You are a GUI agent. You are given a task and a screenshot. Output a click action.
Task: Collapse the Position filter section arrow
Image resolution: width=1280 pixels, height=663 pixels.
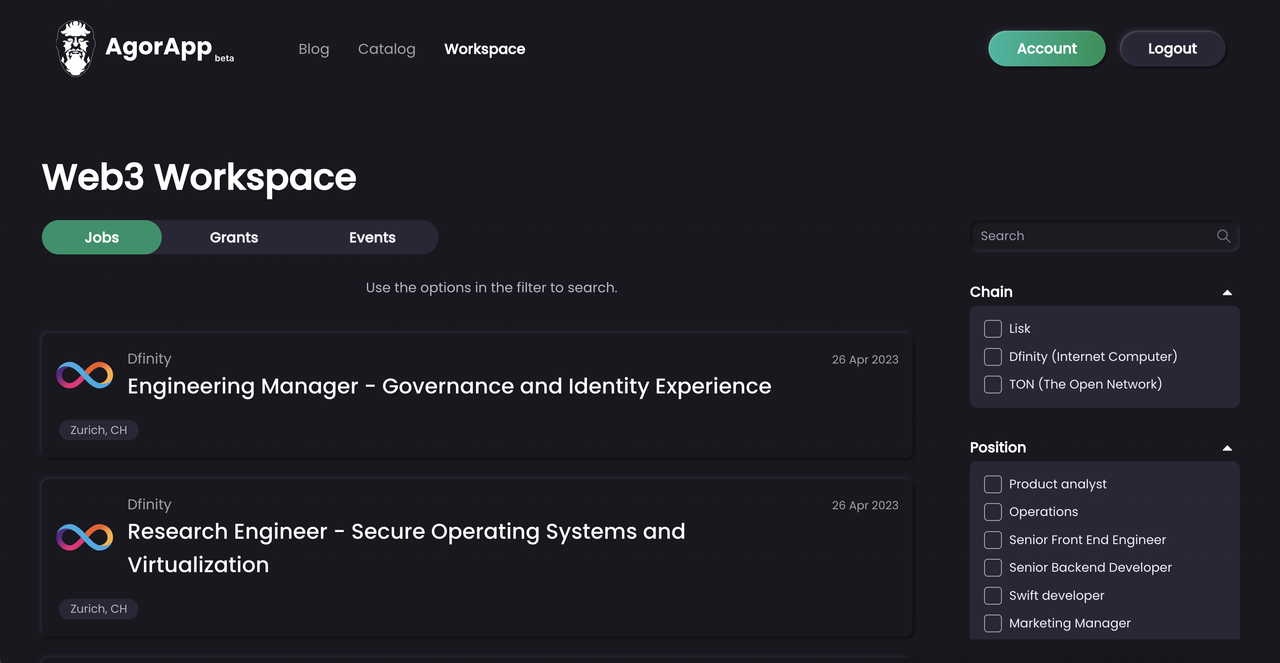[1227, 448]
